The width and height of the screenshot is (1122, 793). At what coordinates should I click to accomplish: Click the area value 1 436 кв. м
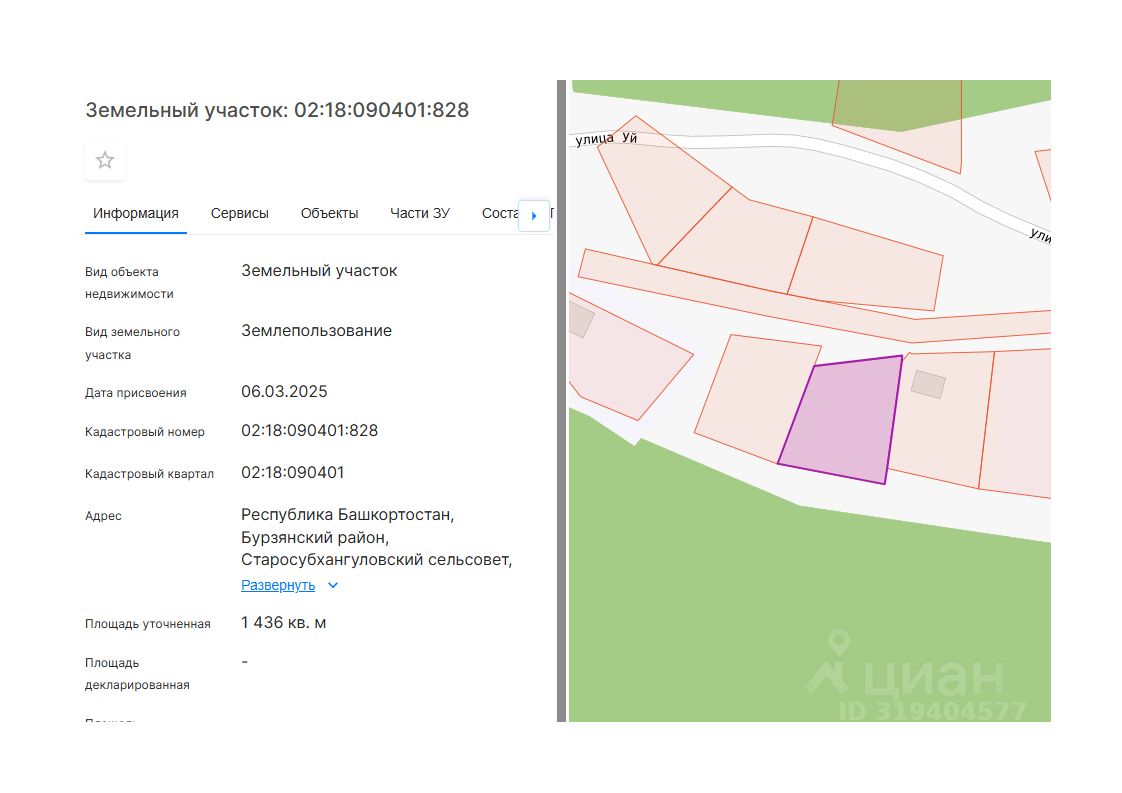click(x=283, y=623)
